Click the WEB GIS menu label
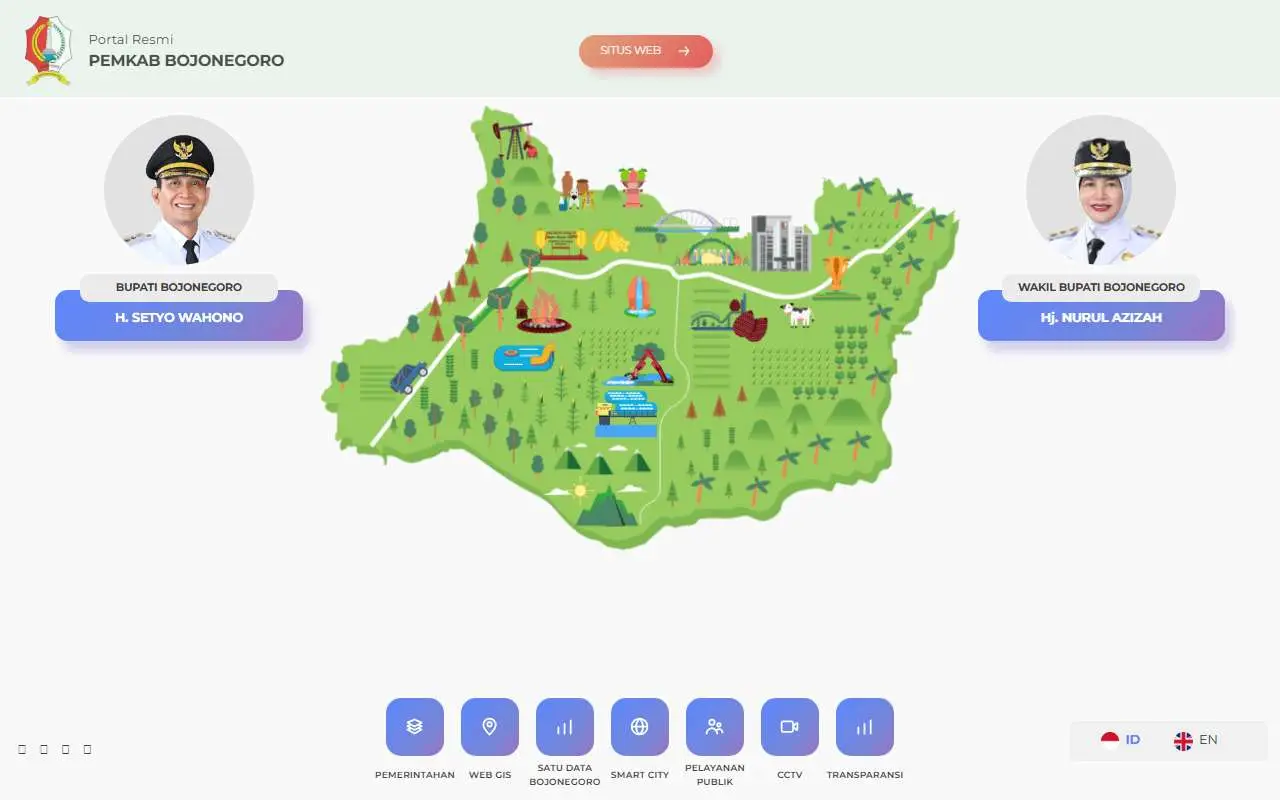 (490, 775)
